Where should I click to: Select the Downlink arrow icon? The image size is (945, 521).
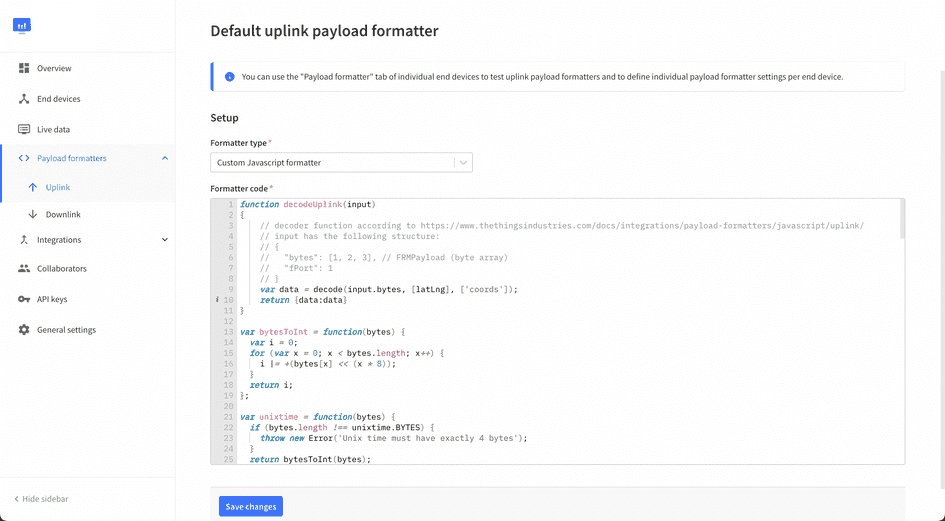click(x=33, y=214)
